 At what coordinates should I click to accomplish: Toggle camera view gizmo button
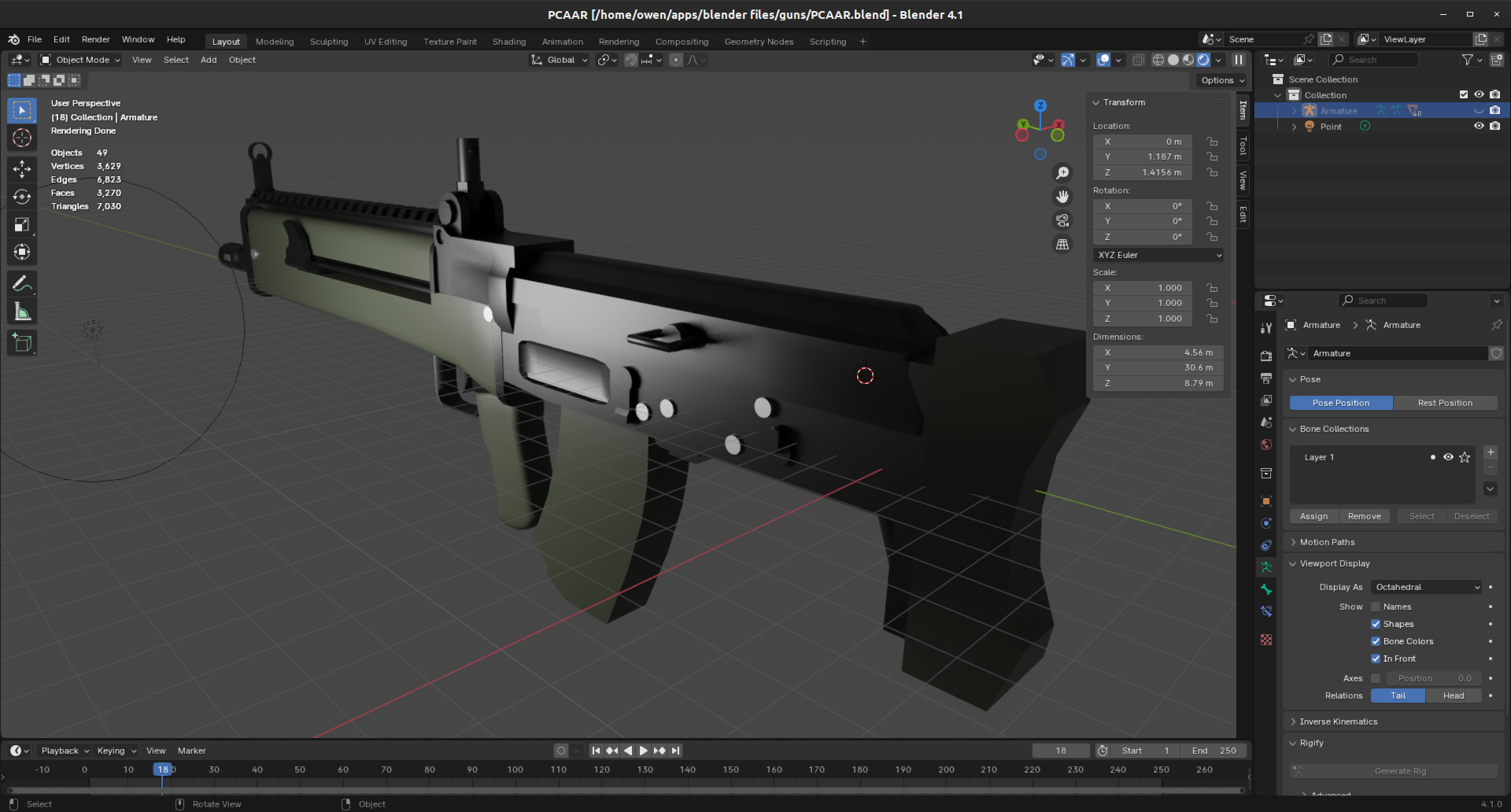(1062, 220)
